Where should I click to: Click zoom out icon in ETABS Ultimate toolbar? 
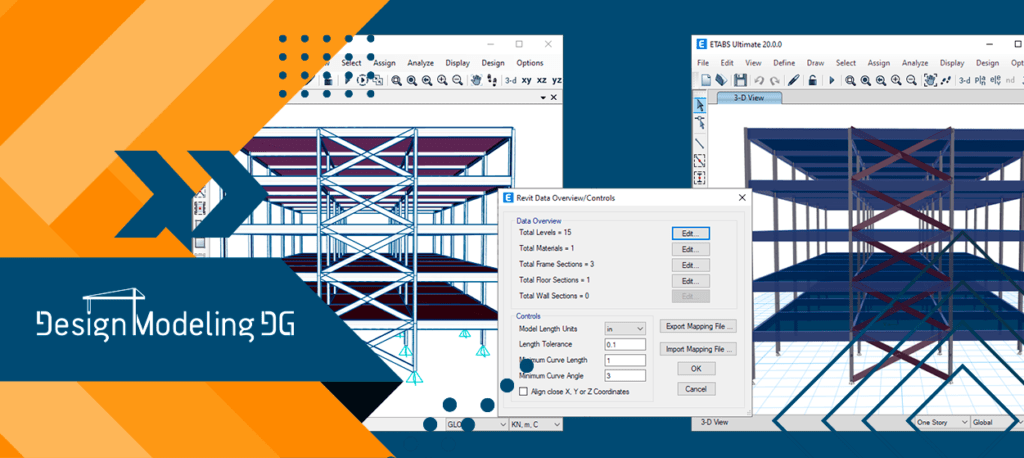click(x=912, y=80)
